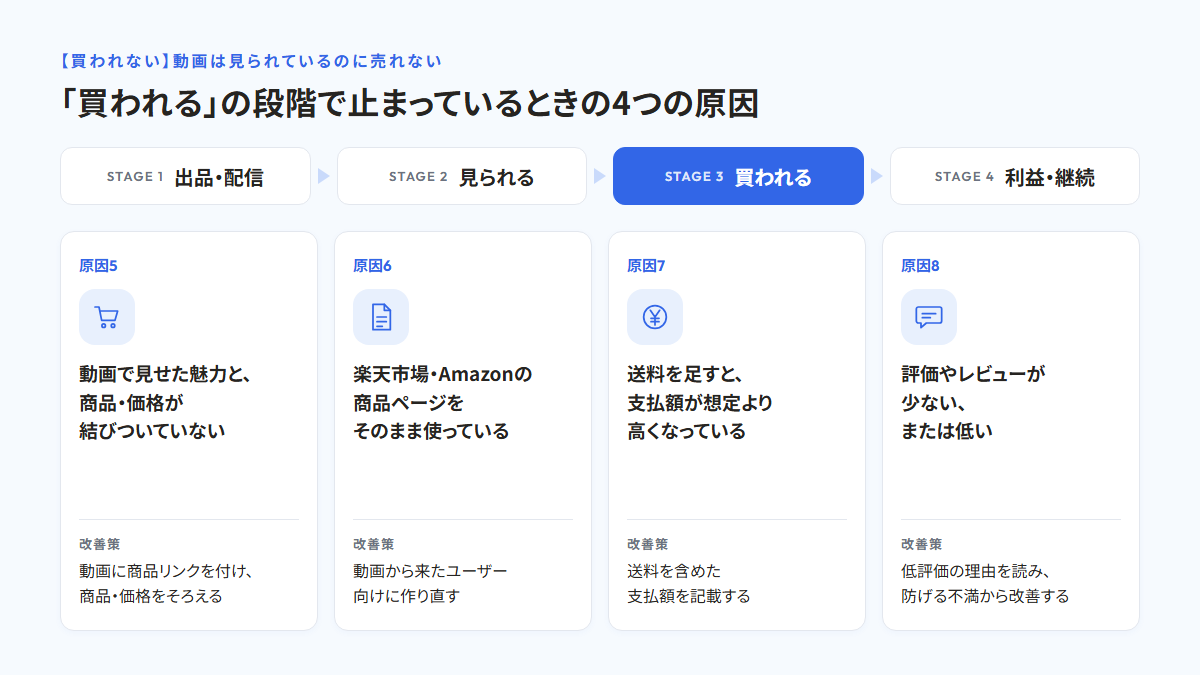The height and width of the screenshot is (675, 1200).
Task: Click the 原因6 label
Action: [373, 266]
